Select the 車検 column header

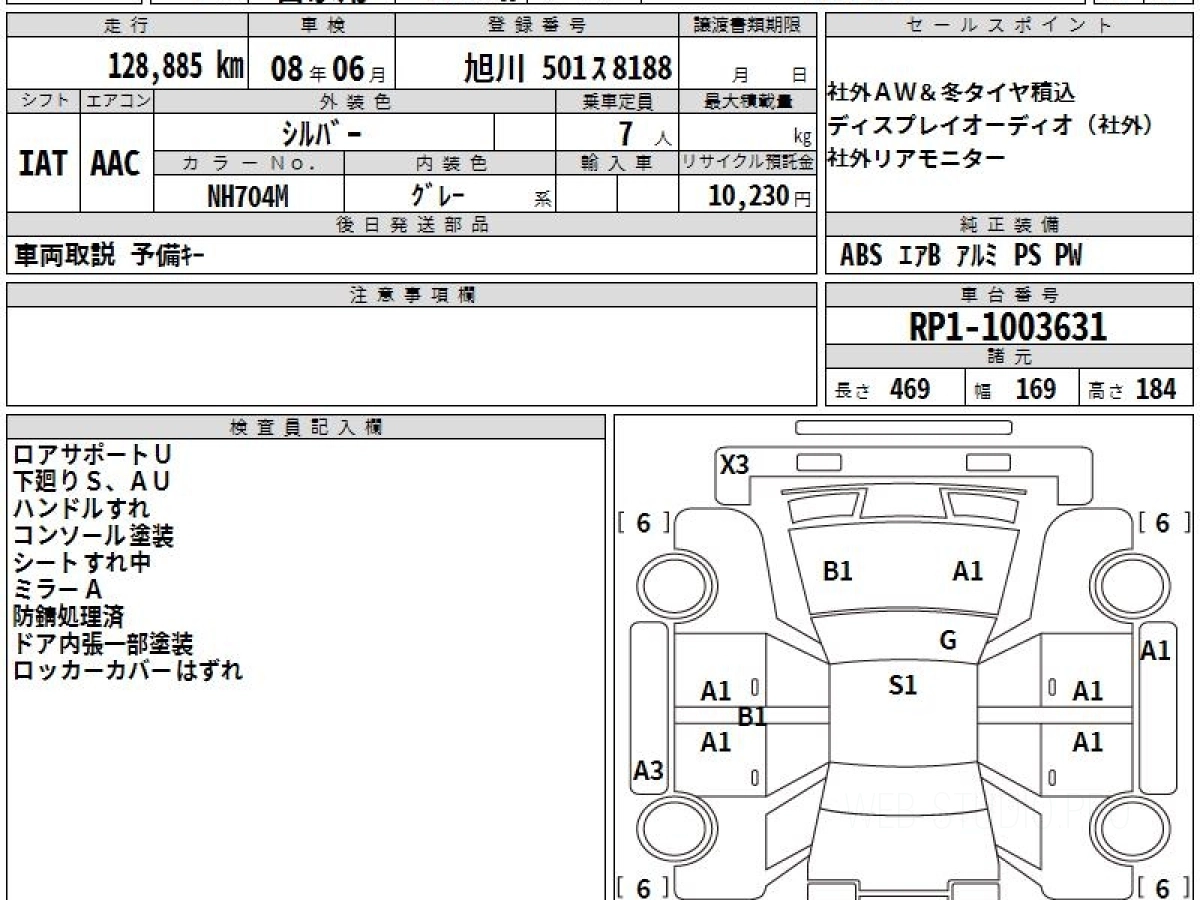coord(321,26)
